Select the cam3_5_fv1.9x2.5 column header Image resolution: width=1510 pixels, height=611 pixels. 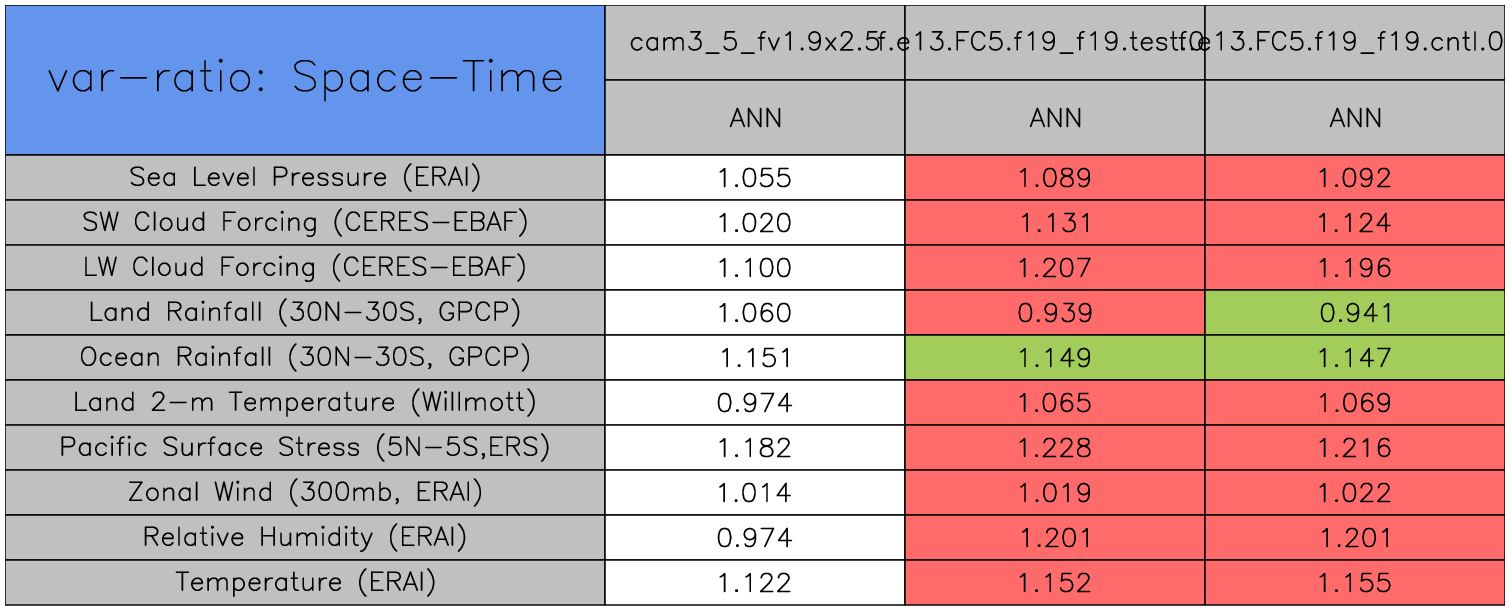pyautogui.click(x=752, y=42)
